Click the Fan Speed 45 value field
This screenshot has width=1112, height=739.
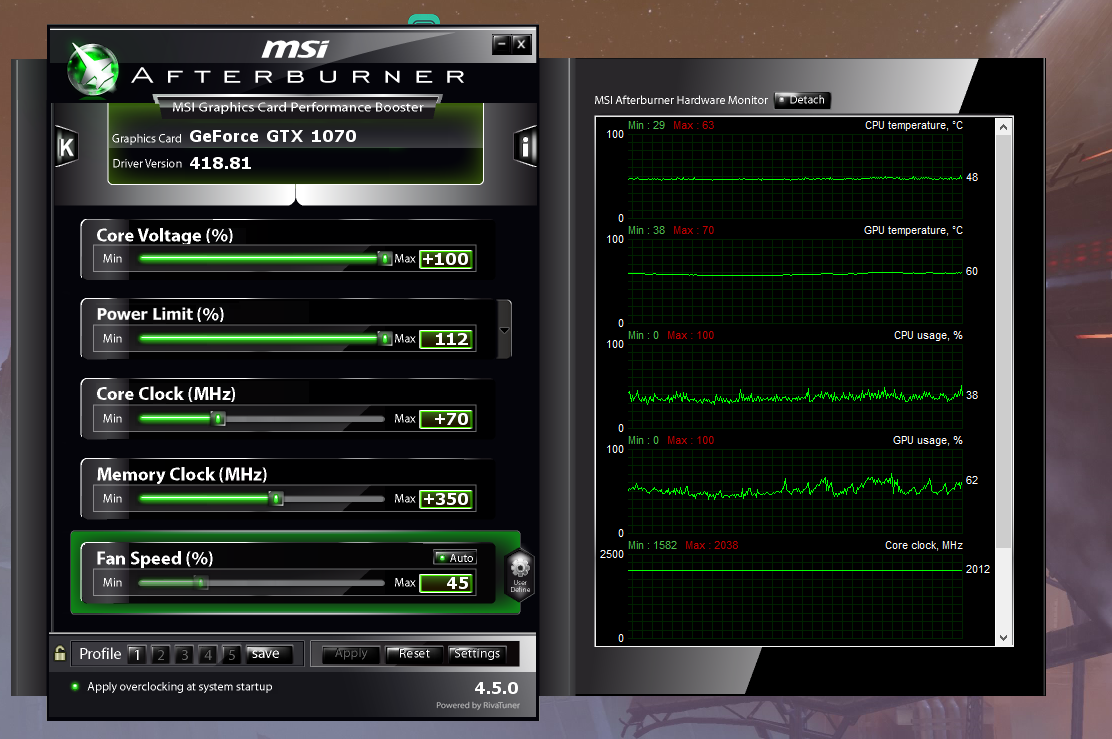click(x=447, y=584)
